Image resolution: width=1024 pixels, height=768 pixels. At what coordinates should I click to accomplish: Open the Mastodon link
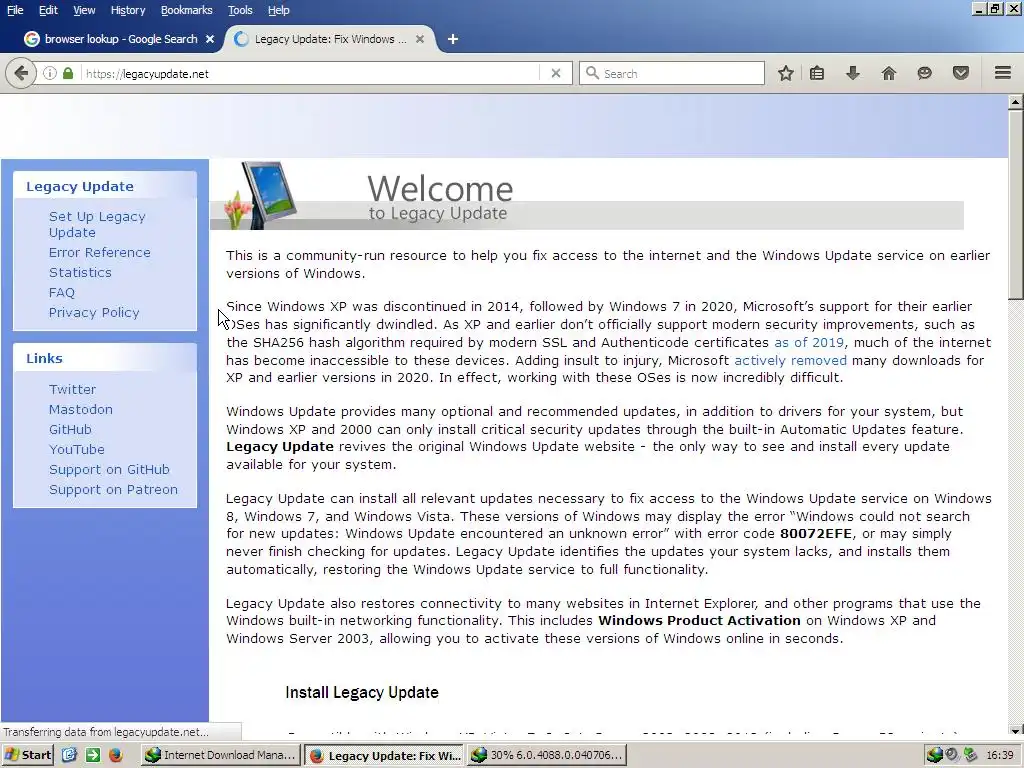(80, 409)
